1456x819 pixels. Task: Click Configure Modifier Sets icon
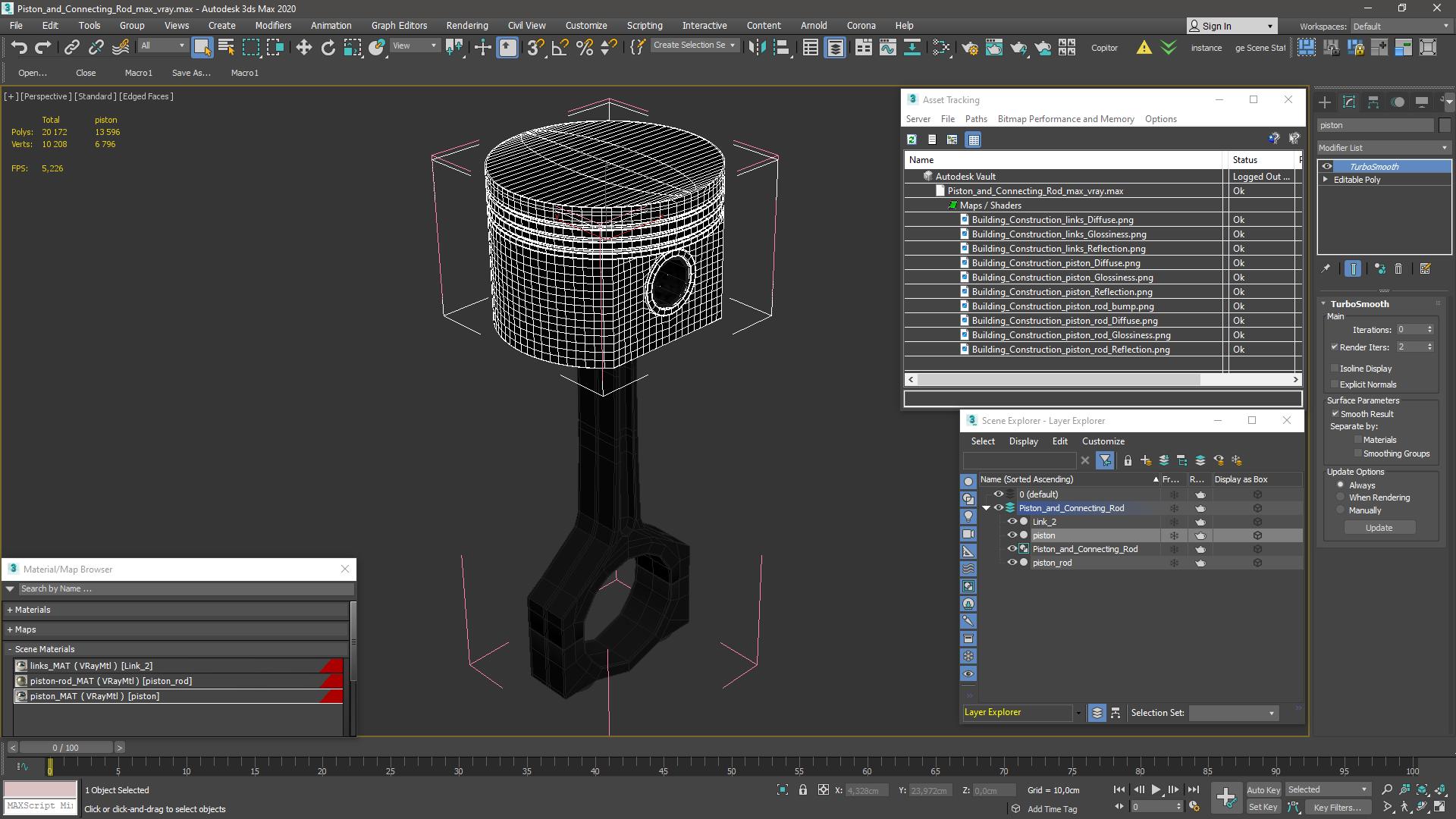point(1425,268)
